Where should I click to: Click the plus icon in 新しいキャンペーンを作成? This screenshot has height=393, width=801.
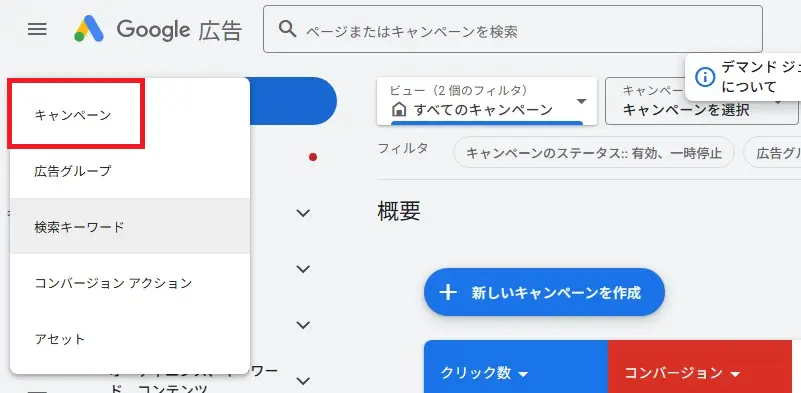coord(448,292)
